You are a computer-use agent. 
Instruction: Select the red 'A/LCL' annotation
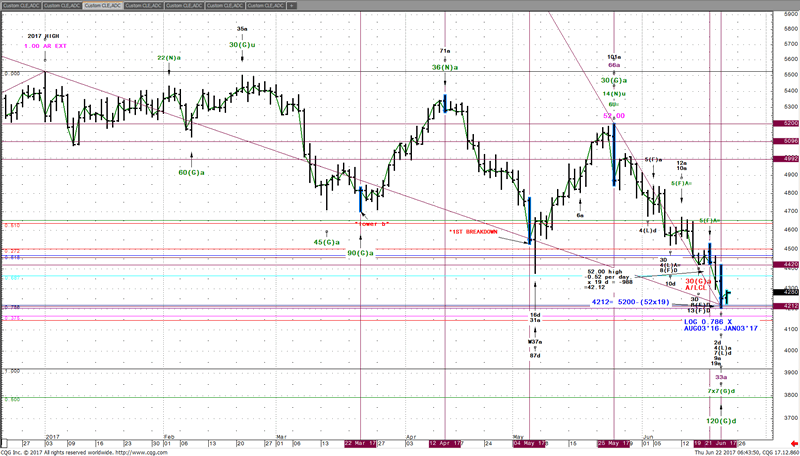coord(696,288)
